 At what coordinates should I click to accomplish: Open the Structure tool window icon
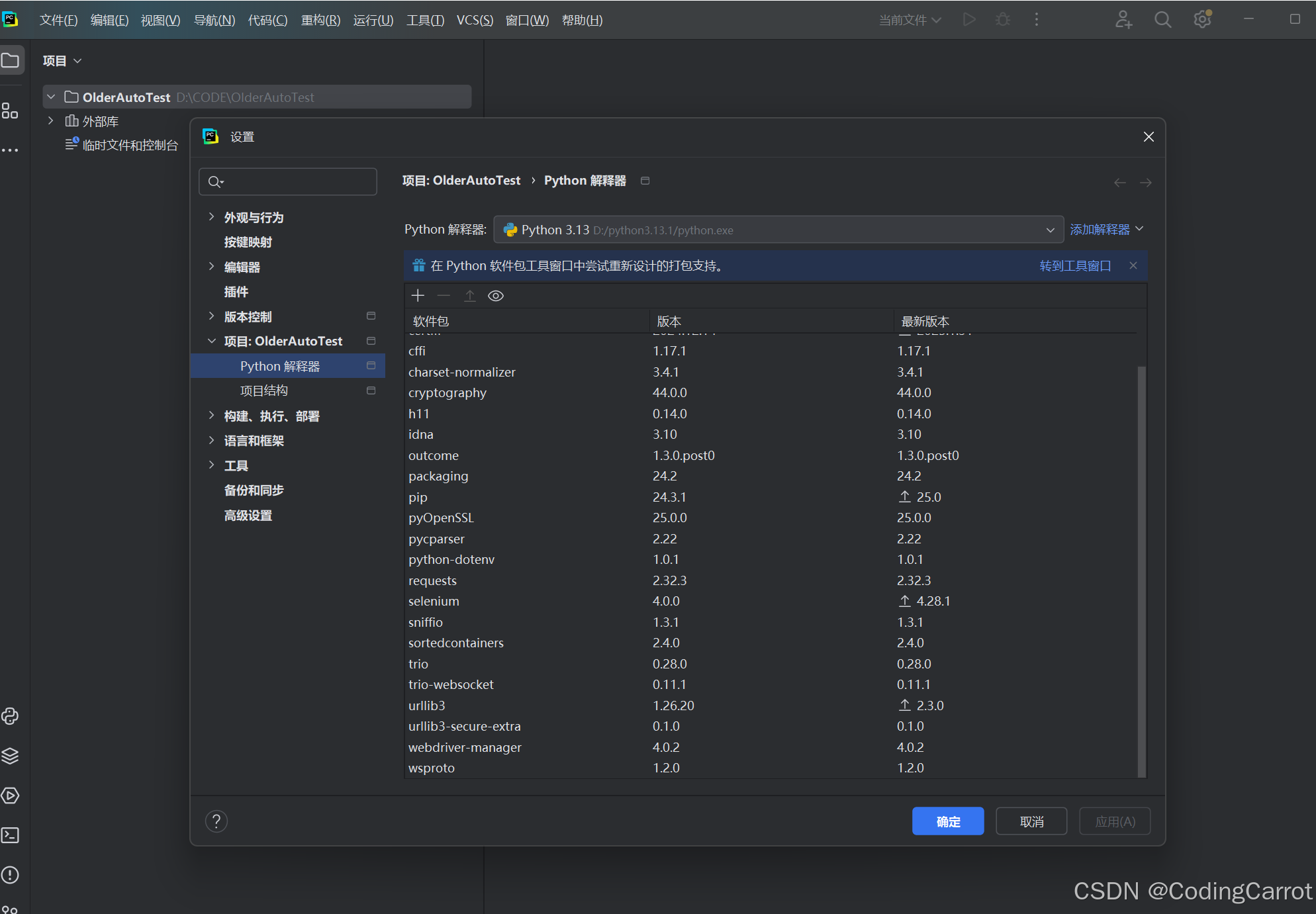[x=10, y=111]
